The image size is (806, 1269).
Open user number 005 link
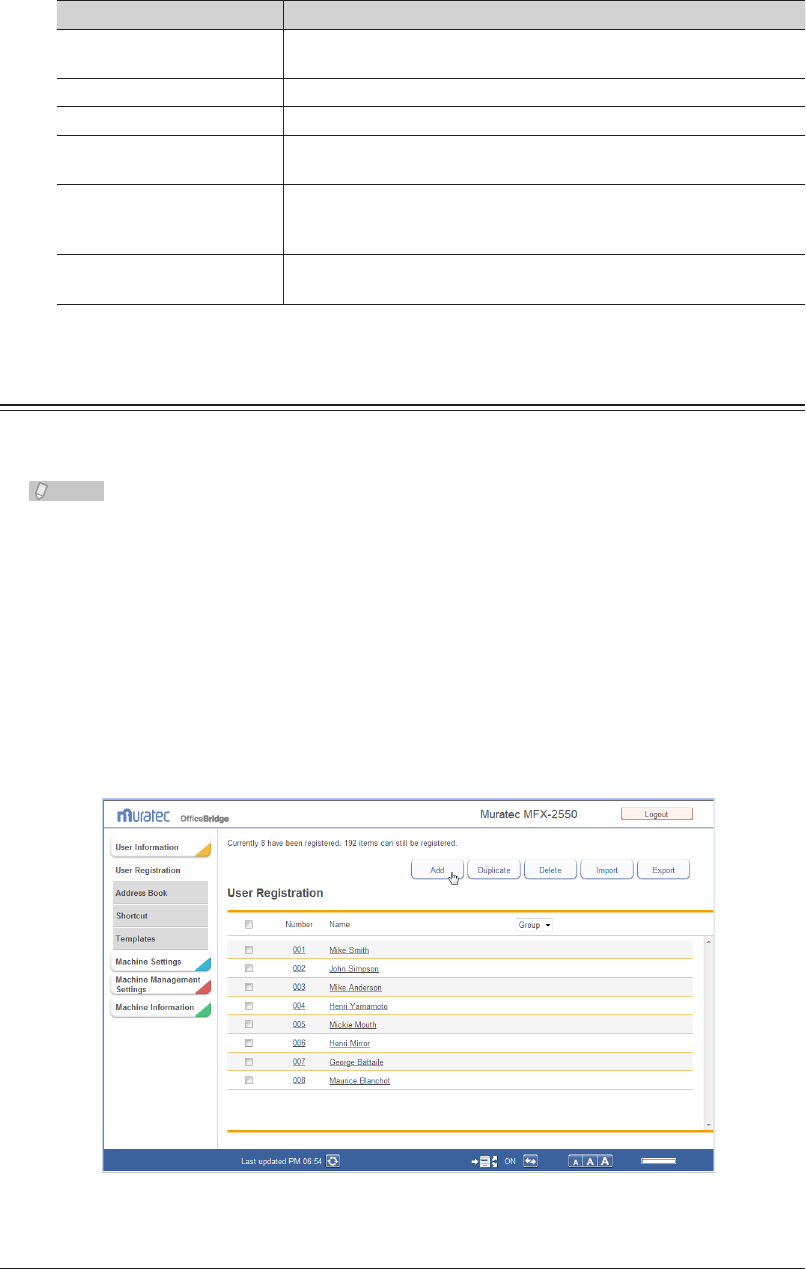tap(299, 1024)
